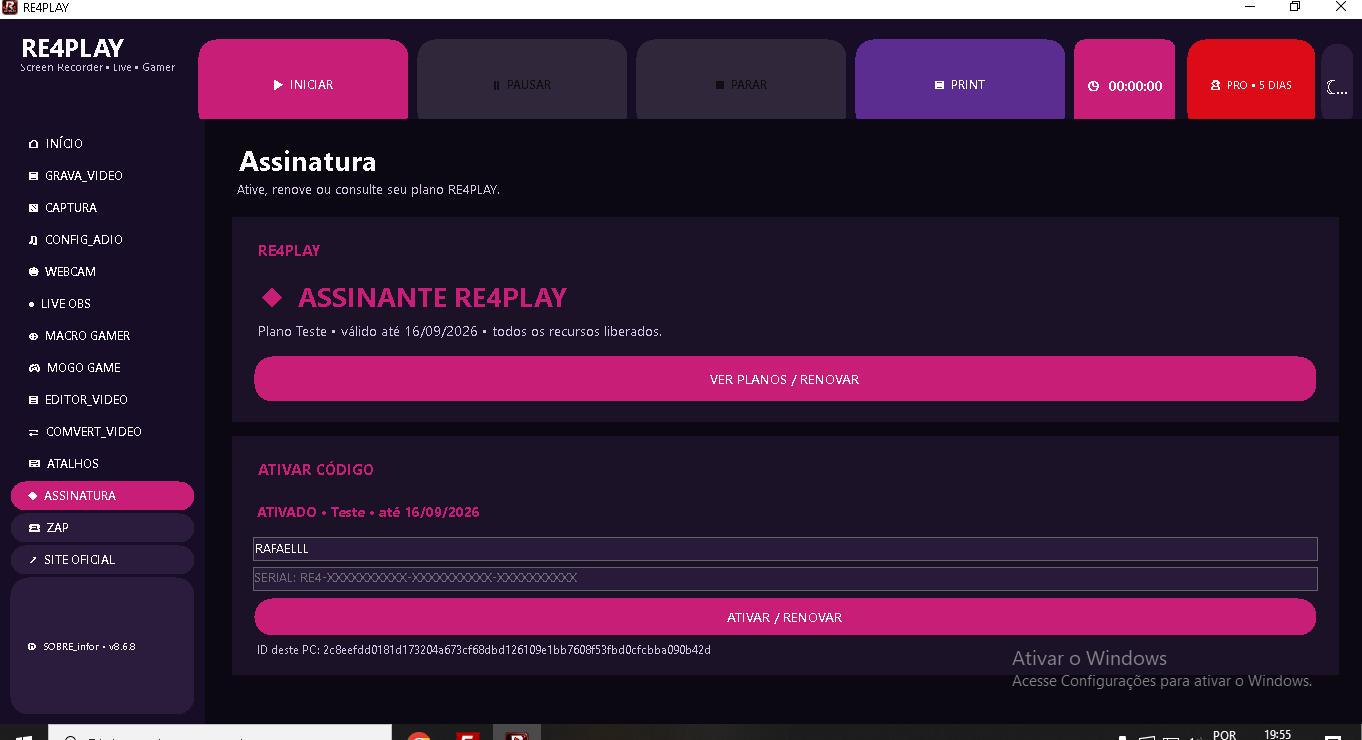Click the 'ID deste PC' hash text
1362x740 pixels.
coord(484,650)
